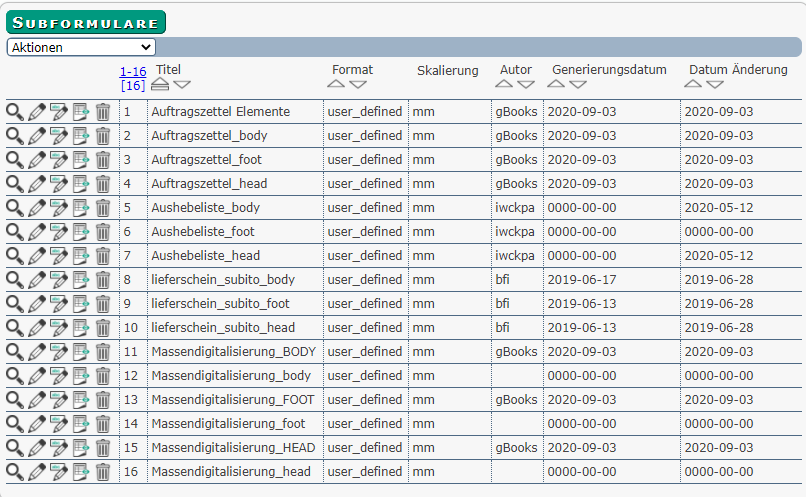Click table-eye icon in lieferschein_subito_head row
The height and width of the screenshot is (497, 806).
point(80,328)
